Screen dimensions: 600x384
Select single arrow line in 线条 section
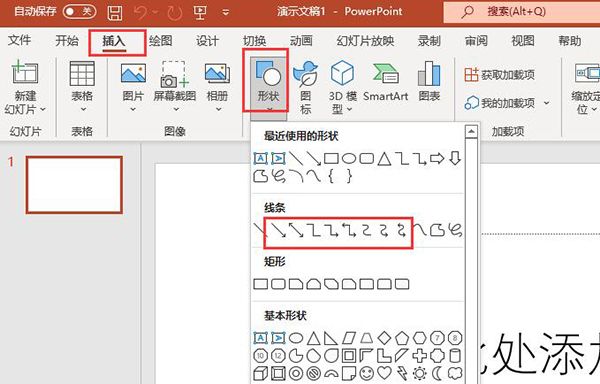pos(278,230)
